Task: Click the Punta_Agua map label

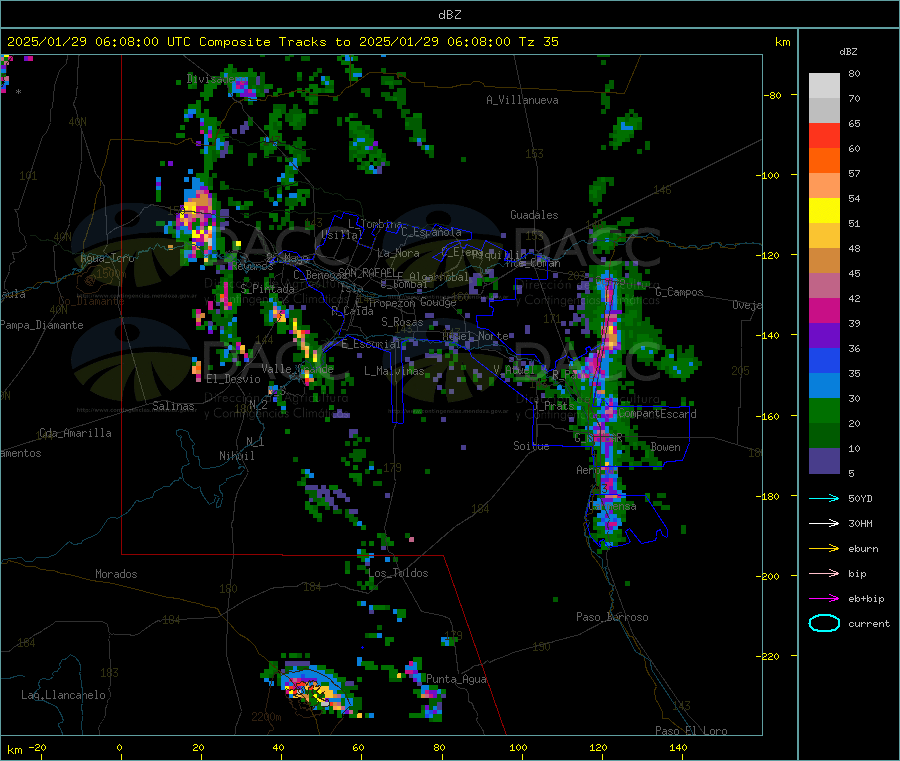Action: coord(456,679)
